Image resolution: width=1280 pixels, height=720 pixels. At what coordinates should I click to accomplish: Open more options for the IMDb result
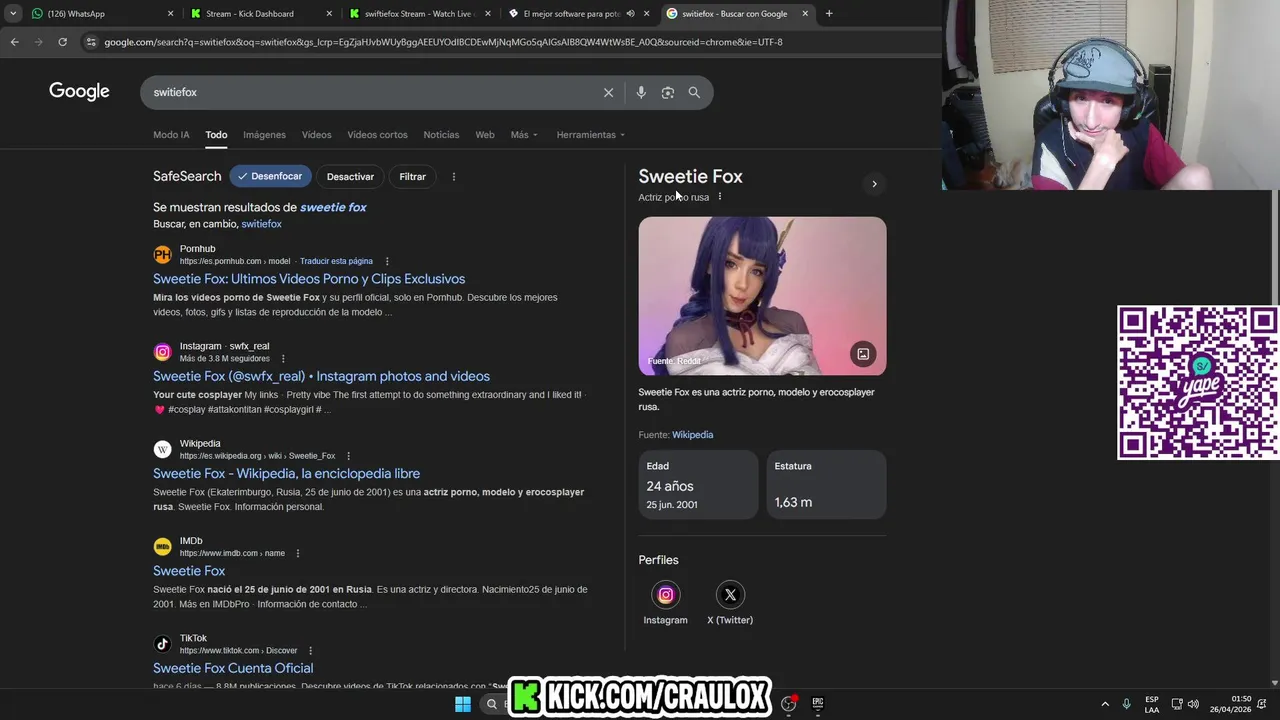pos(297,553)
